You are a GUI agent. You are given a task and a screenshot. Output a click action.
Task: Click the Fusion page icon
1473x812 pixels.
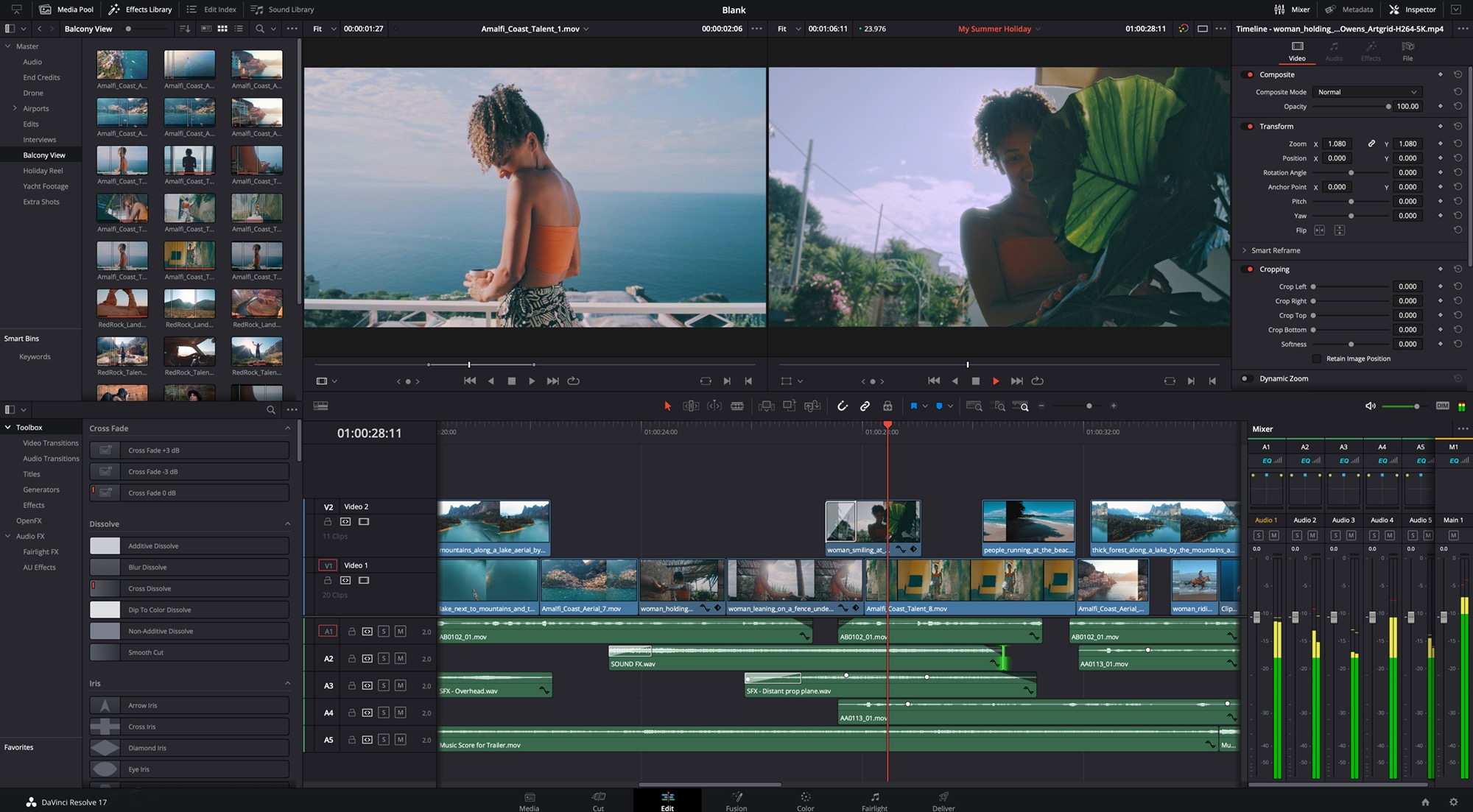(736, 797)
